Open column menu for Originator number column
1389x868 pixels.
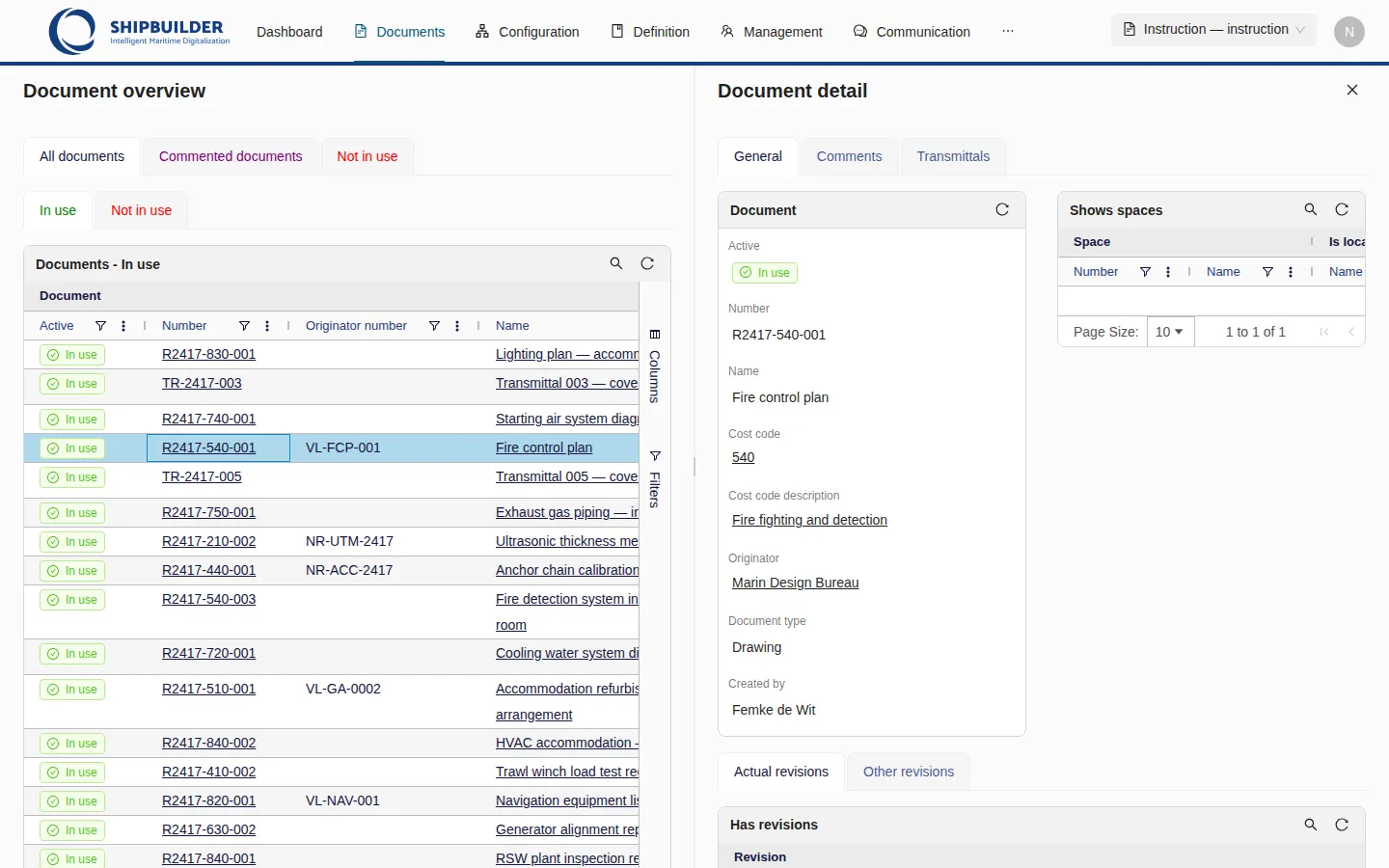[457, 326]
